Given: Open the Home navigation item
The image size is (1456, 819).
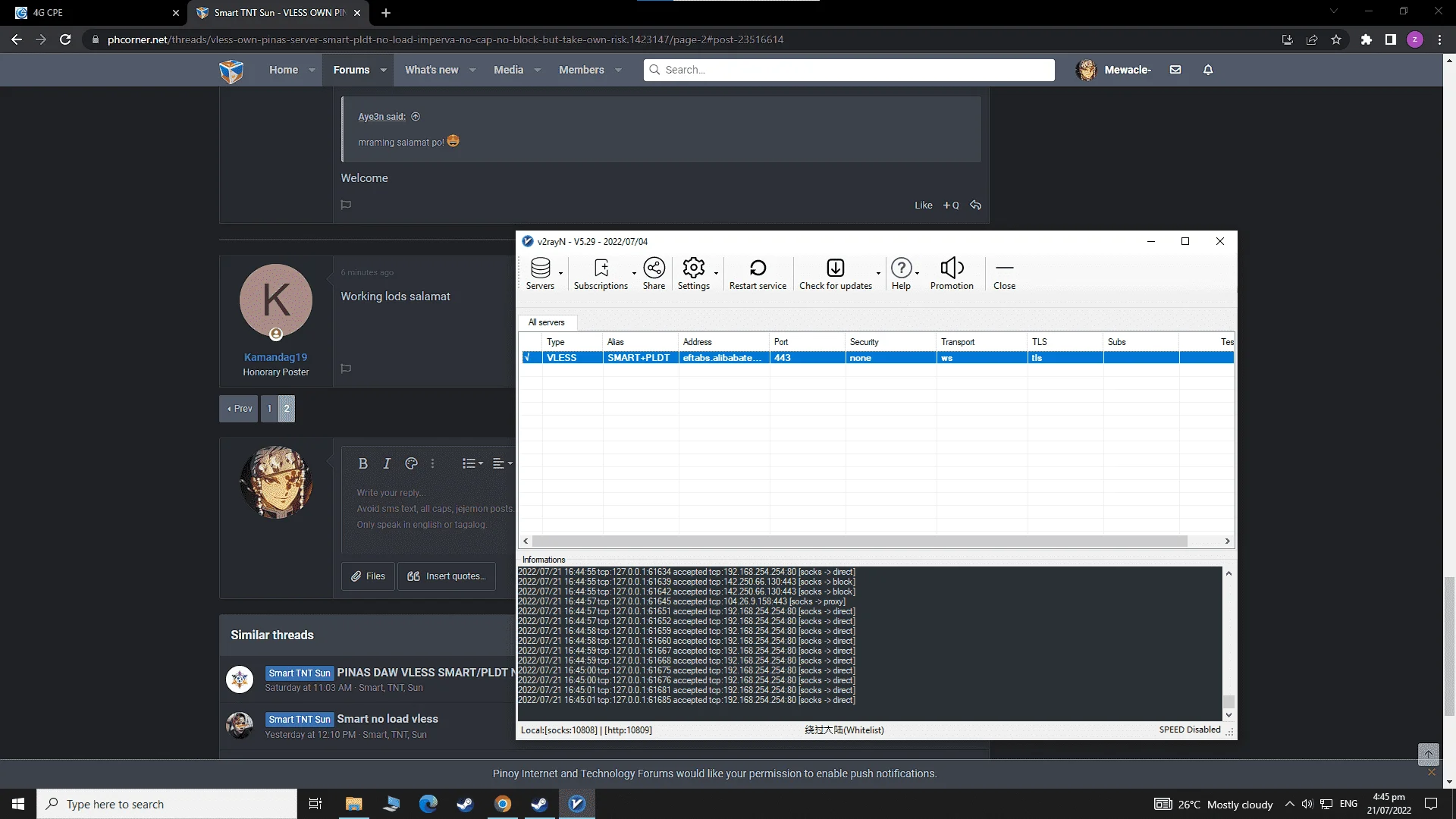Looking at the screenshot, I should click(x=284, y=70).
